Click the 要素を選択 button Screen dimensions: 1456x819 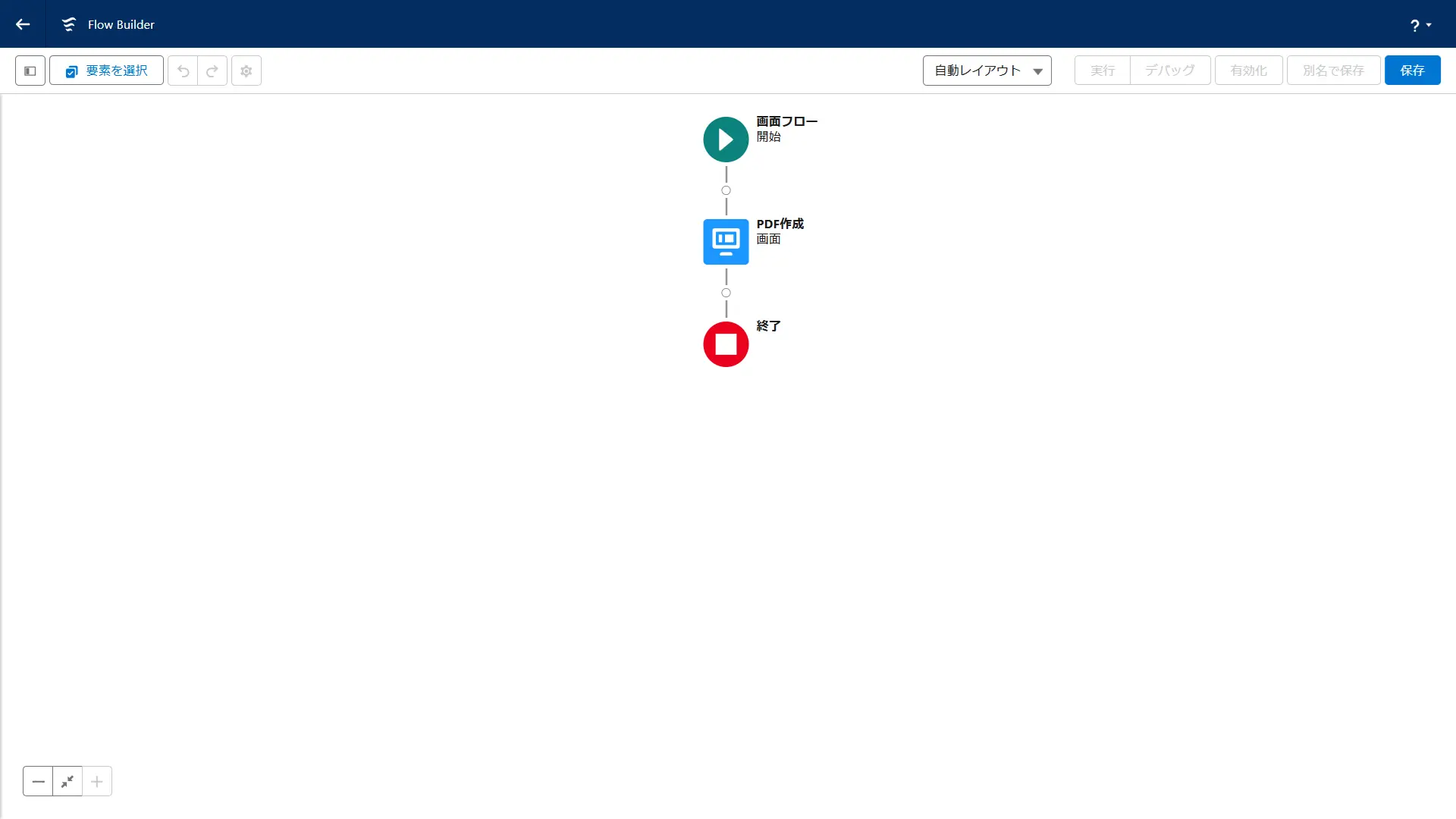click(x=106, y=71)
